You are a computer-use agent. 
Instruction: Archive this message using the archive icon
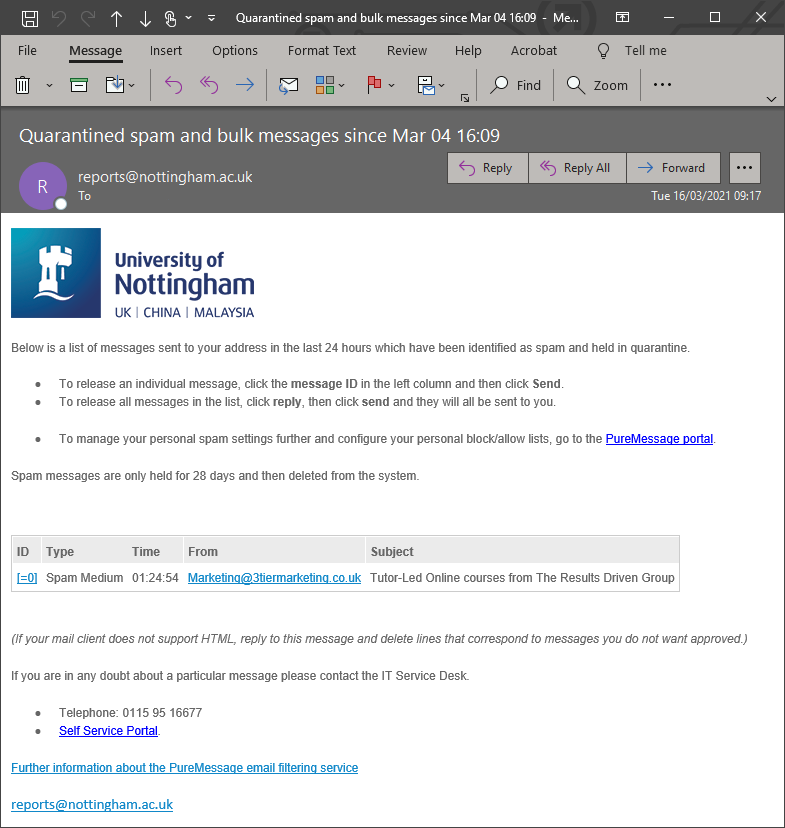coord(79,85)
